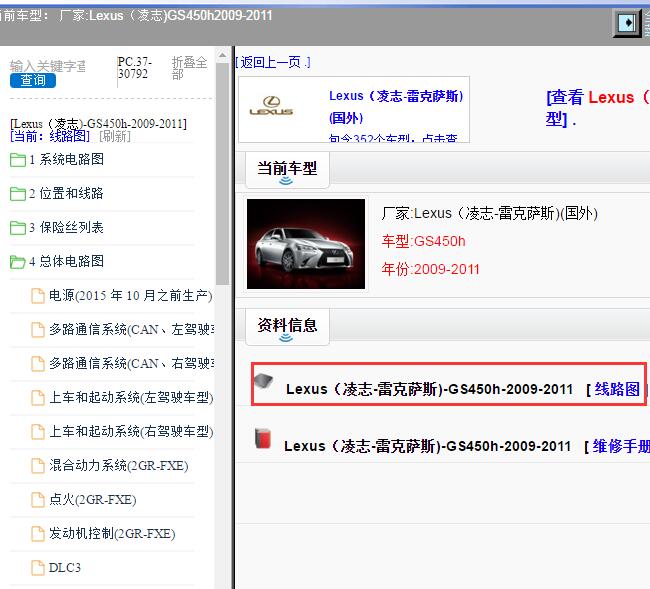Select the 资料信息 tab
Screen dimensions: 650x589
287,327
